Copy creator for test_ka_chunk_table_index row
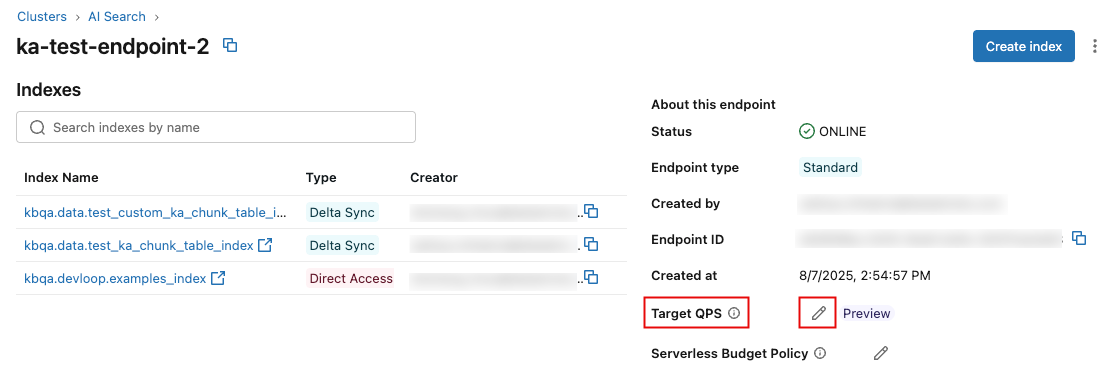Viewport: 1108px width, 380px height. coord(591,245)
